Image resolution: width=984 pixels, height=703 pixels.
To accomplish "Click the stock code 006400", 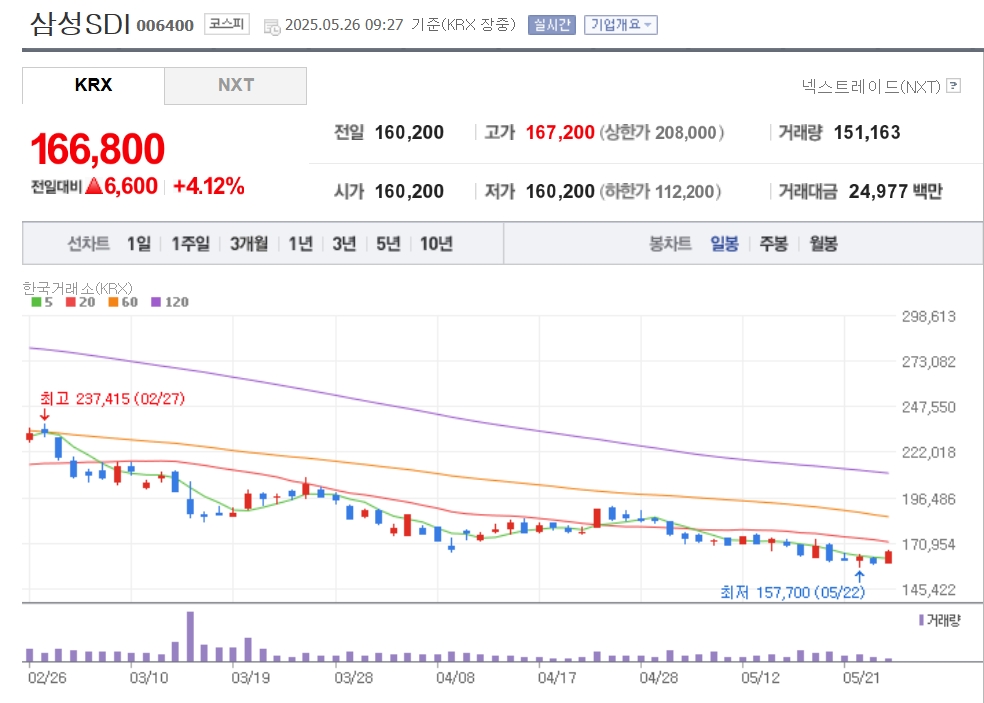I will pyautogui.click(x=165, y=25).
